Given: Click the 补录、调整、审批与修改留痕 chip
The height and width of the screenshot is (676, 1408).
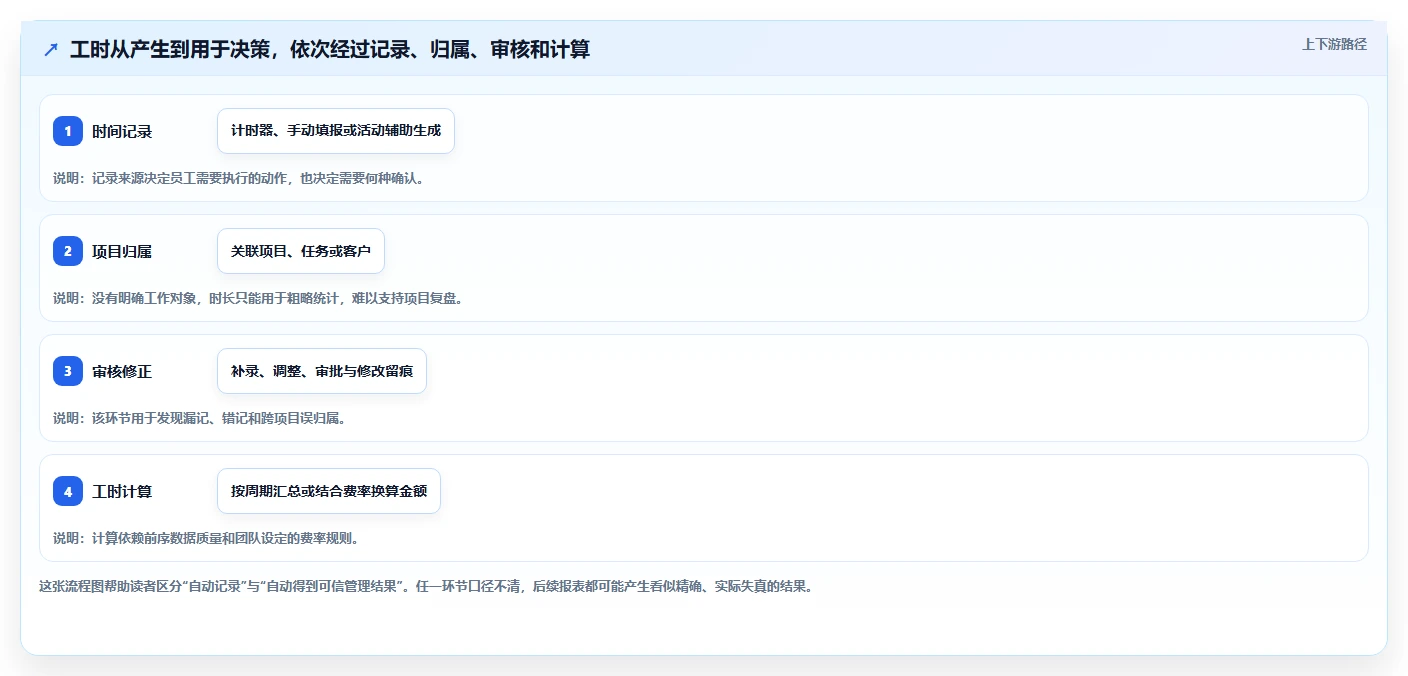Looking at the screenshot, I should coord(322,371).
